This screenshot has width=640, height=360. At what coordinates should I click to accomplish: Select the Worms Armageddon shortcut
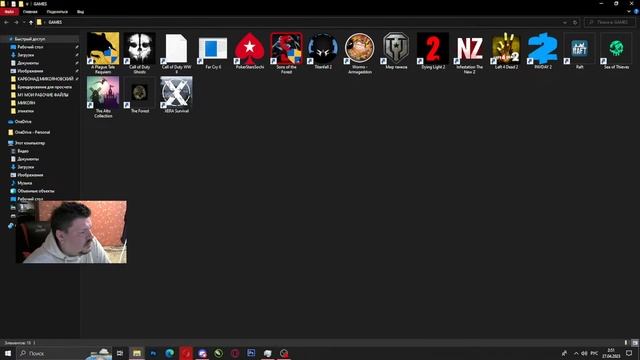click(360, 53)
